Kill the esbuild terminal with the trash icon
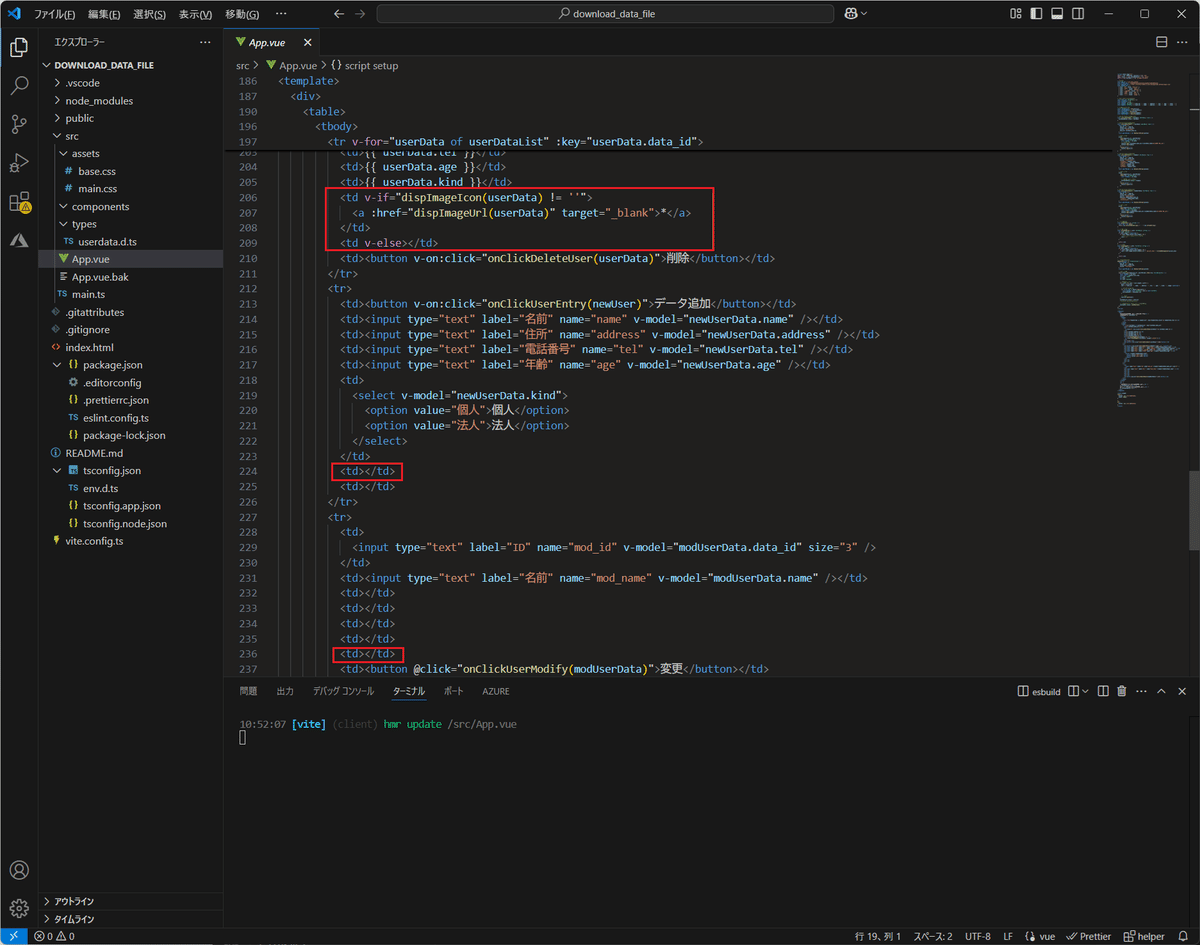This screenshot has height=945, width=1200. pos(1121,691)
